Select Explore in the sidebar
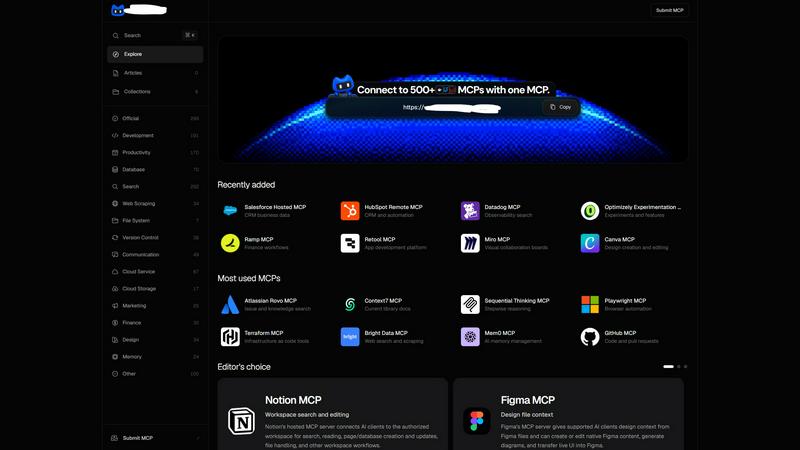 155,54
